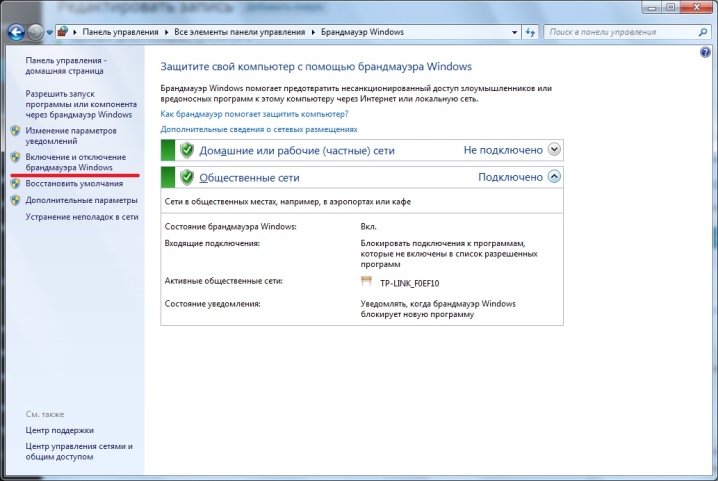Click the Forward navigation arrow
The image size is (718, 481).
pyautogui.click(x=35, y=32)
